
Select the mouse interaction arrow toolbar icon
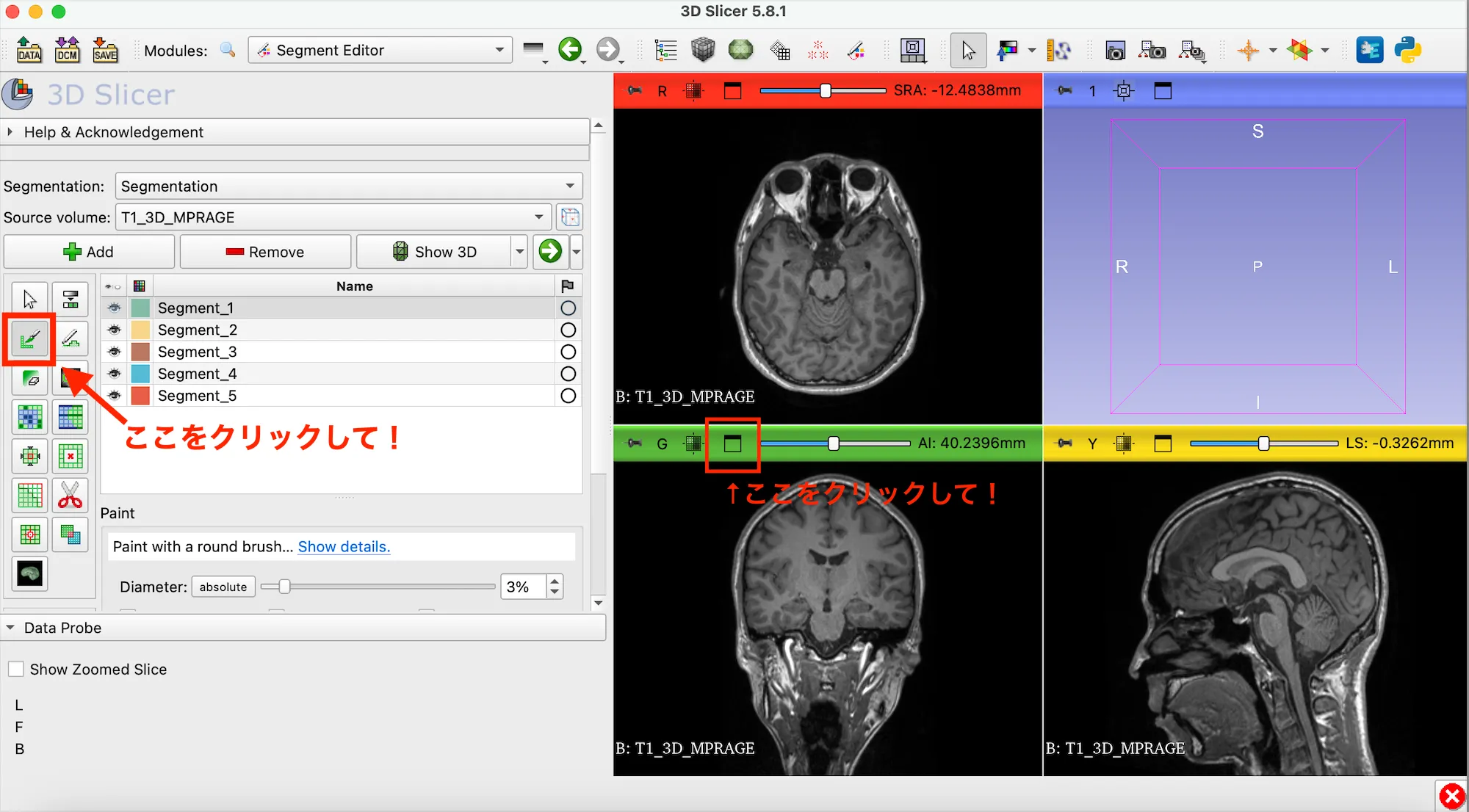click(968, 50)
